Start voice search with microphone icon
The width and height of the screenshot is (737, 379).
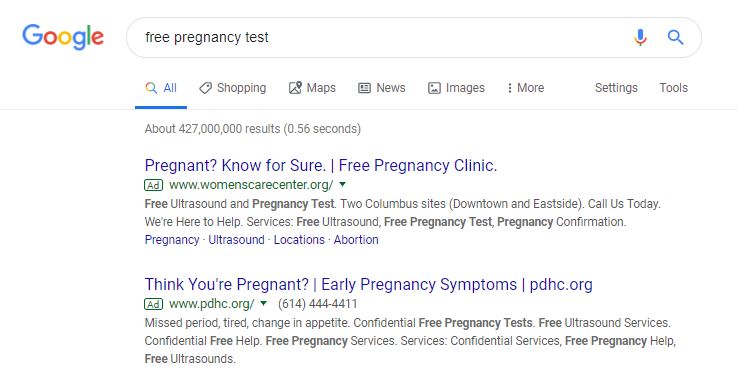[x=640, y=37]
